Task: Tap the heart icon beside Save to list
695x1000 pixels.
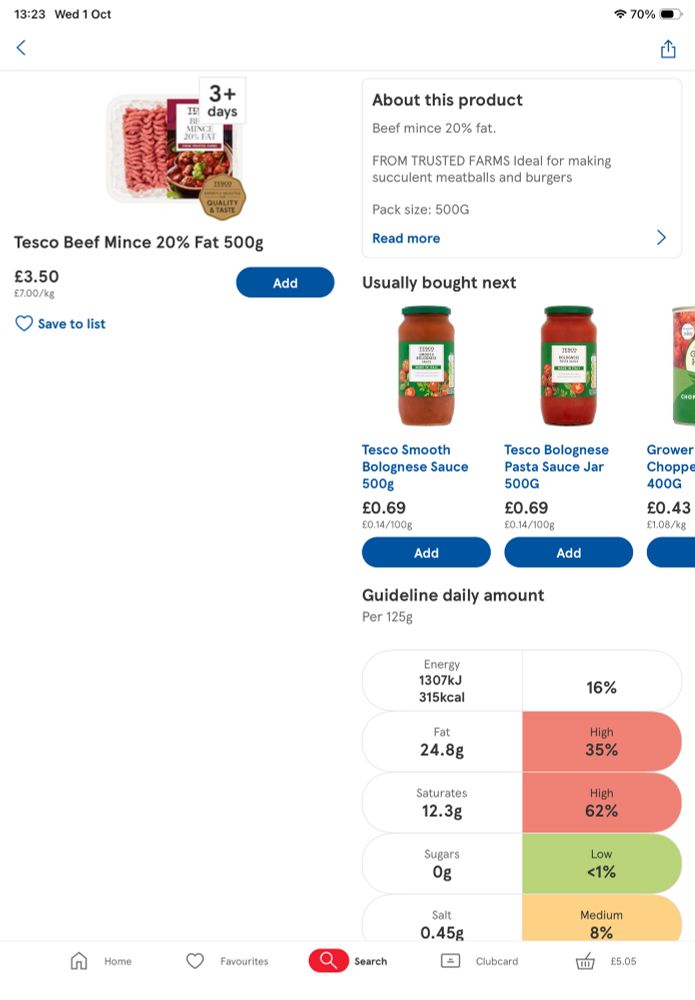Action: click(x=24, y=324)
